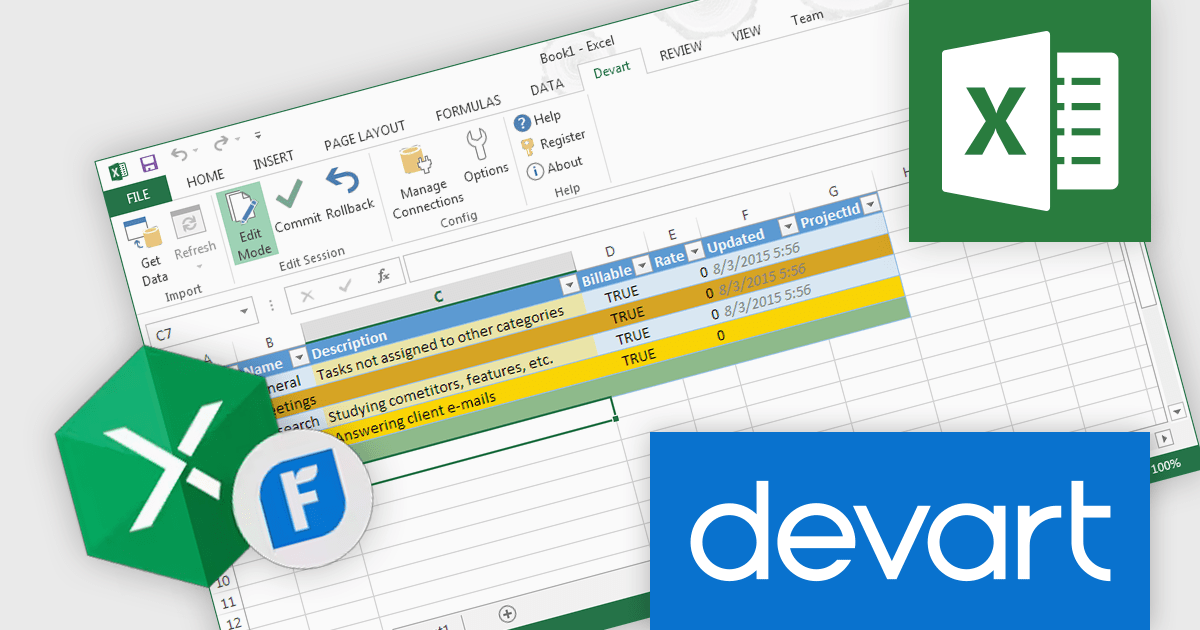Viewport: 1200px width, 630px height.
Task: Select row 11 header
Action: [x=228, y=603]
